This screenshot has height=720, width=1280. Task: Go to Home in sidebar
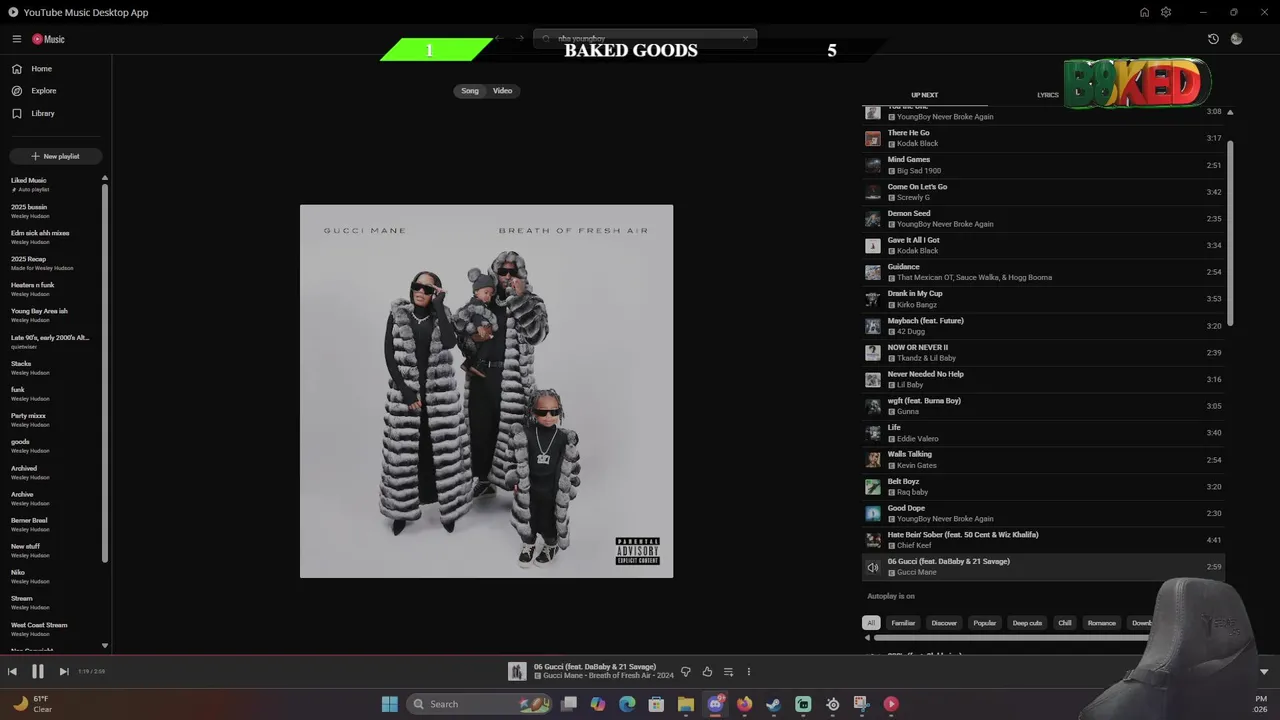click(41, 69)
